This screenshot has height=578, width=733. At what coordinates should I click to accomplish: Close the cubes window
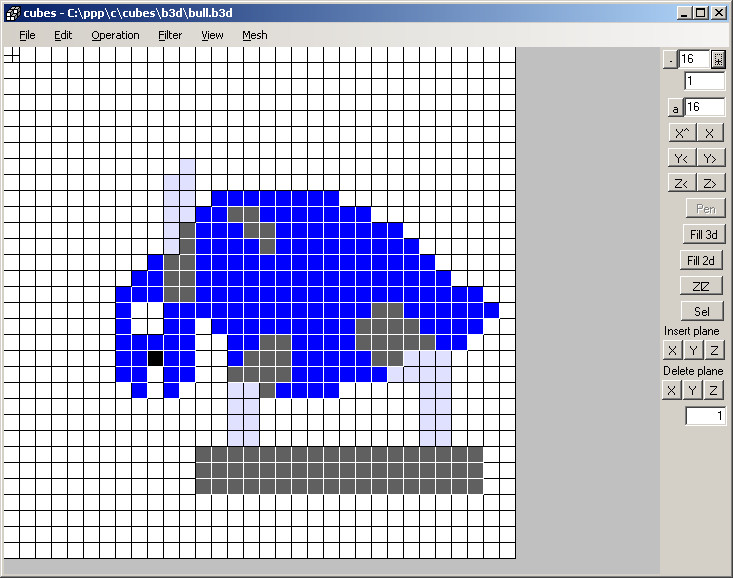(x=719, y=13)
